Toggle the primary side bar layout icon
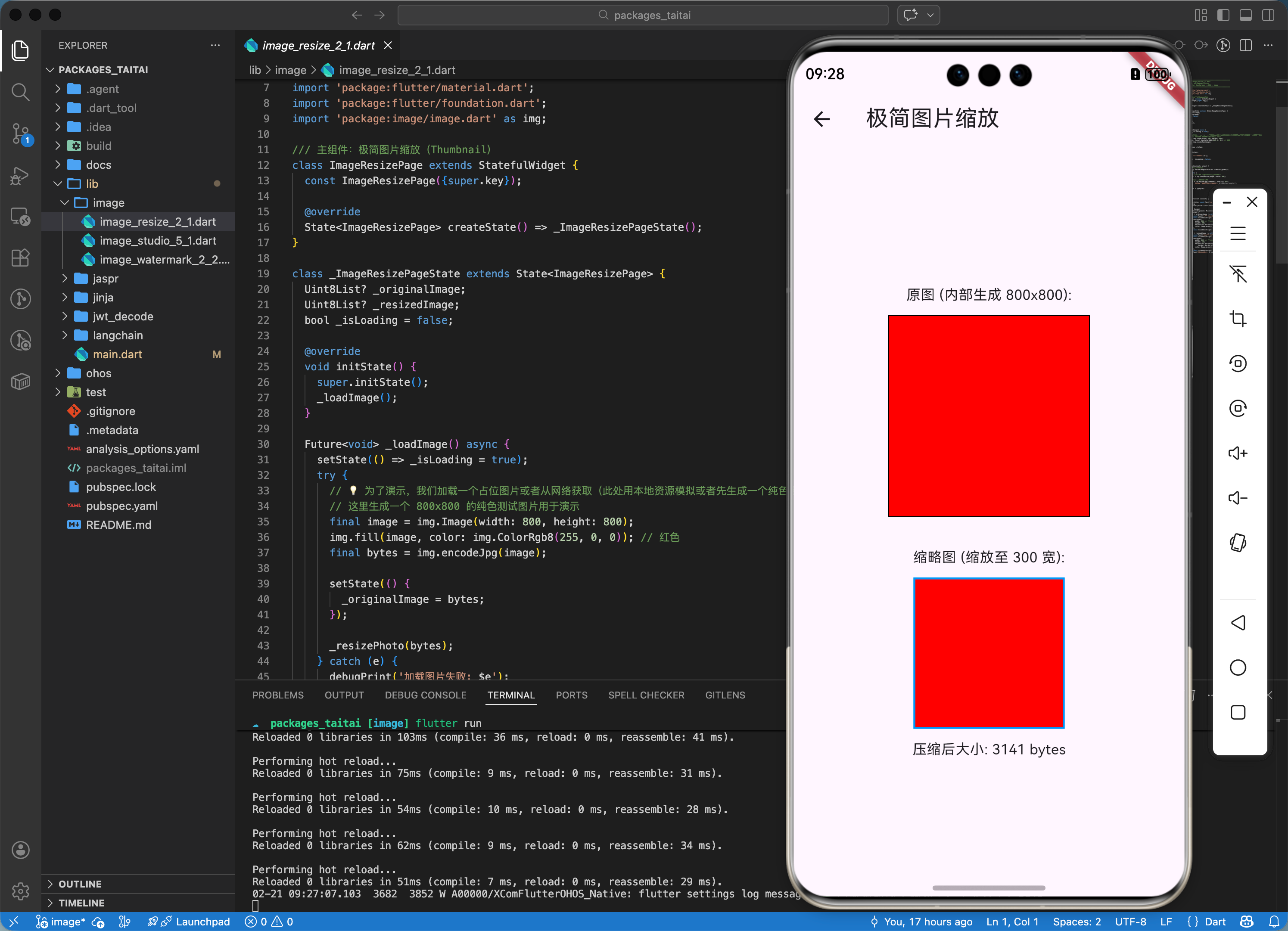 1223,16
